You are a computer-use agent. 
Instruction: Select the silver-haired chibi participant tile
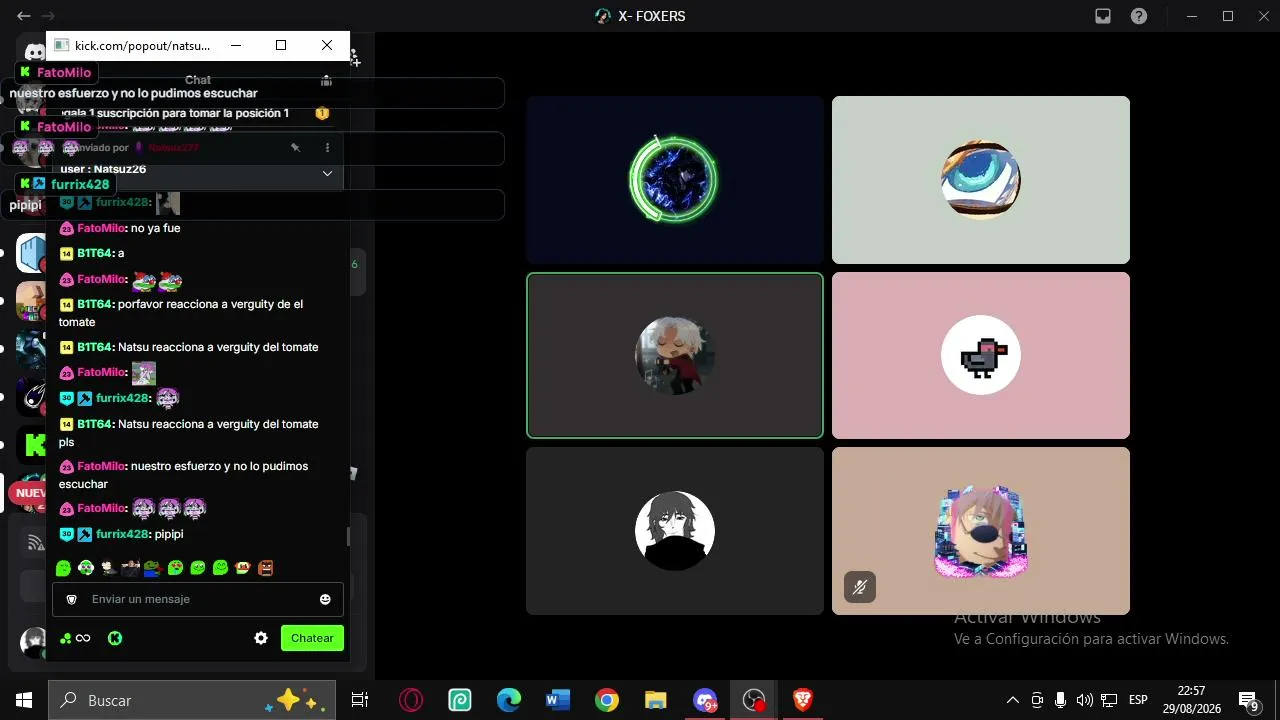675,355
